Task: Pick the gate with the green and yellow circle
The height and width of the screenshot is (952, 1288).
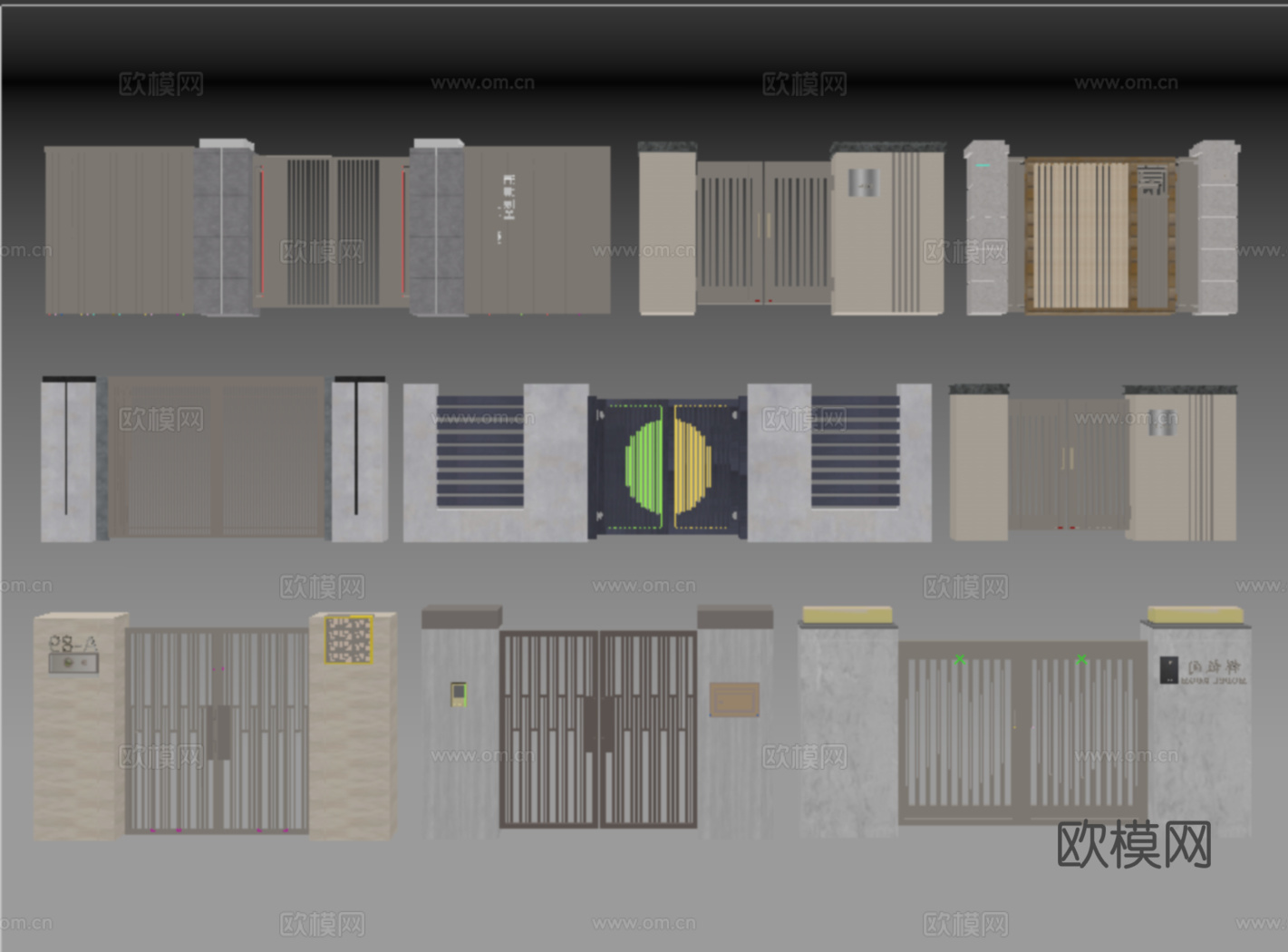Action: [x=667, y=462]
